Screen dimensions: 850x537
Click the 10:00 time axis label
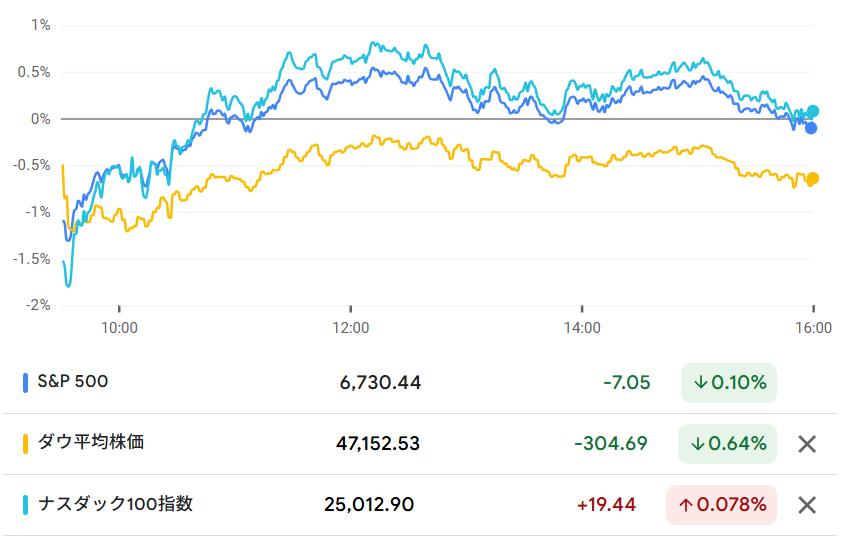pos(119,326)
